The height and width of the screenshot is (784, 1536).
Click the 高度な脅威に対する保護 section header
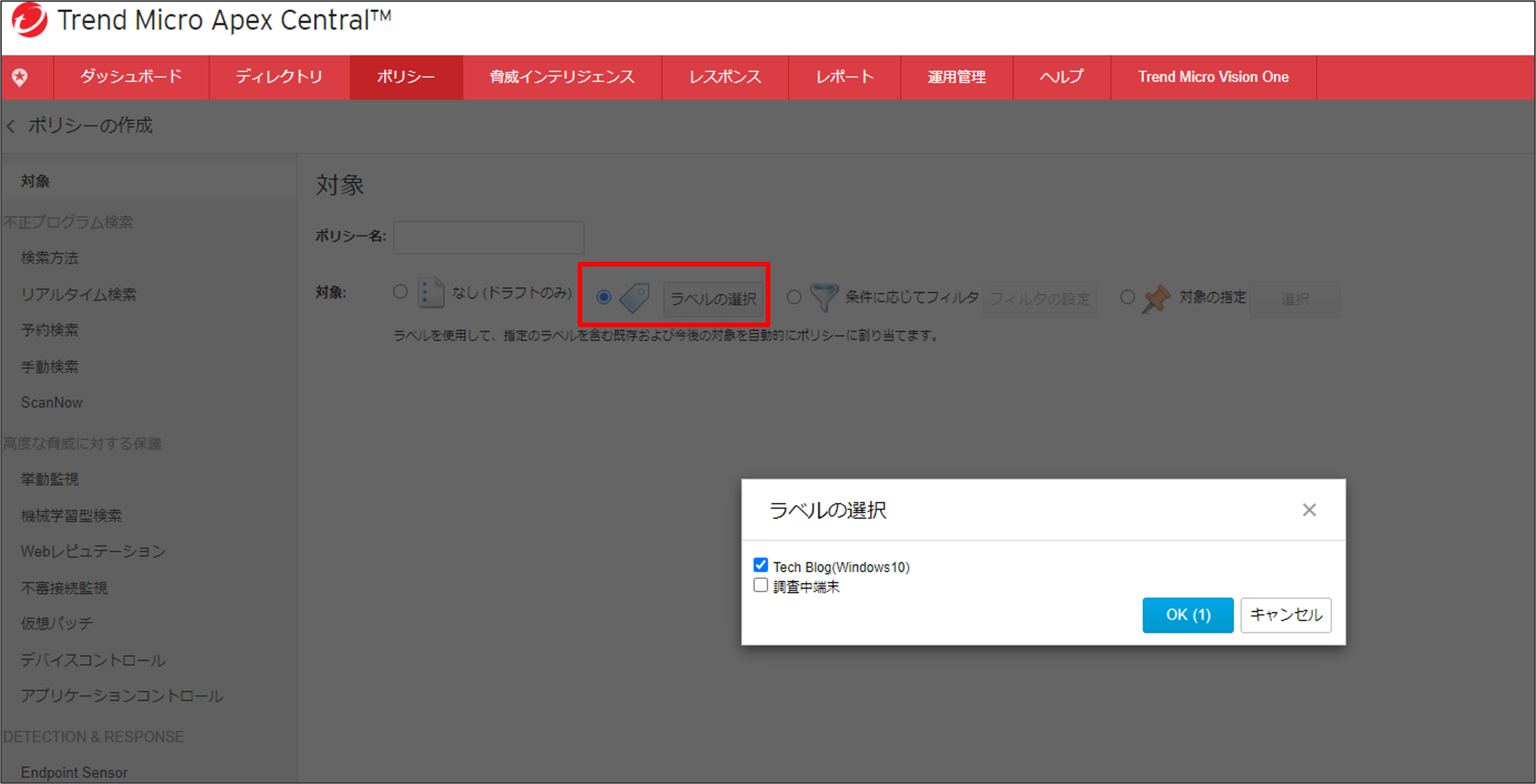pos(82,444)
